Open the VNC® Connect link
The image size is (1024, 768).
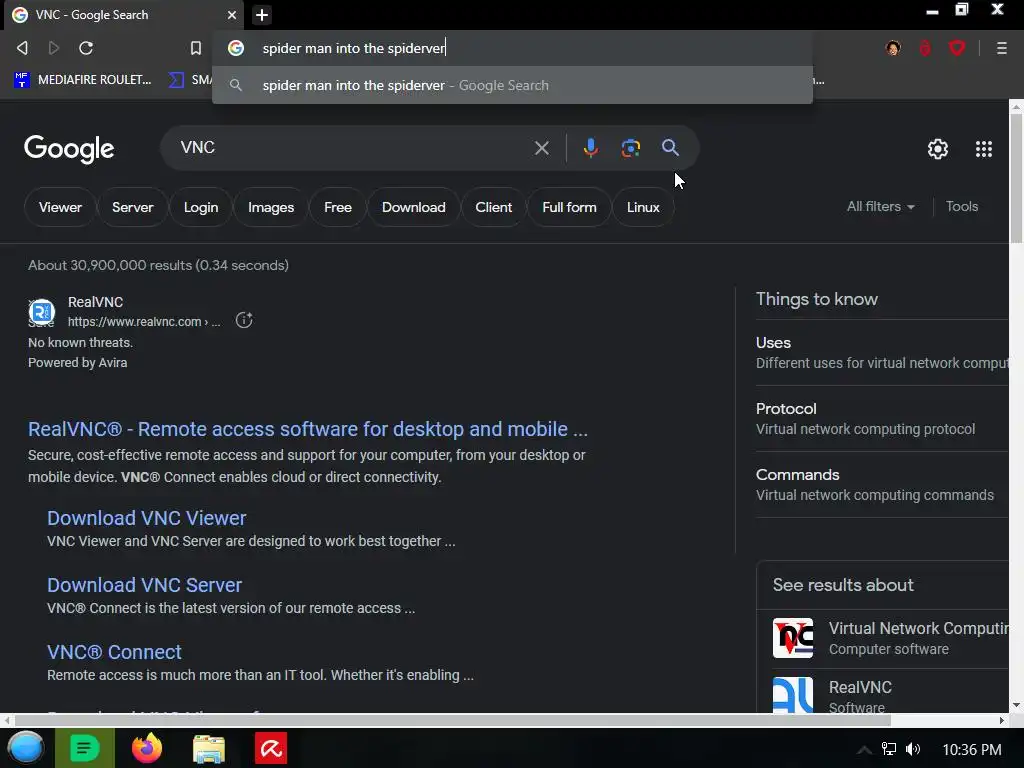tap(114, 652)
